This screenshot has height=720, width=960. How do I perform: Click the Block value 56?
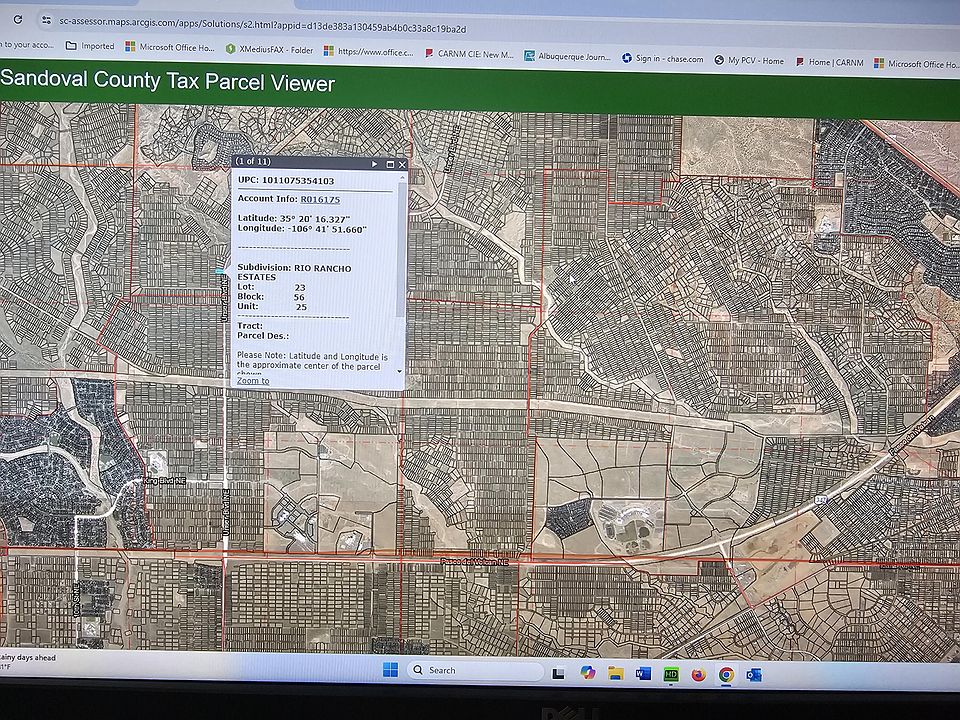(299, 297)
